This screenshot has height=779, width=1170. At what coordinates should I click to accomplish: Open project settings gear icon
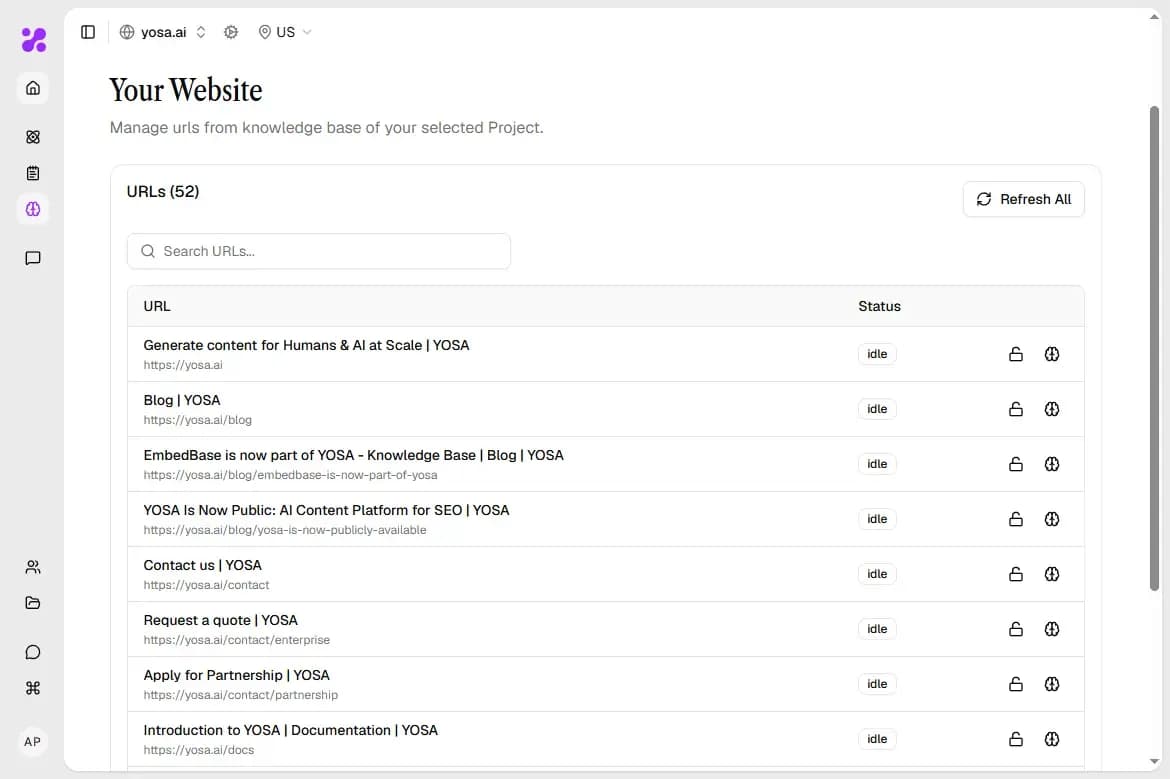point(231,32)
